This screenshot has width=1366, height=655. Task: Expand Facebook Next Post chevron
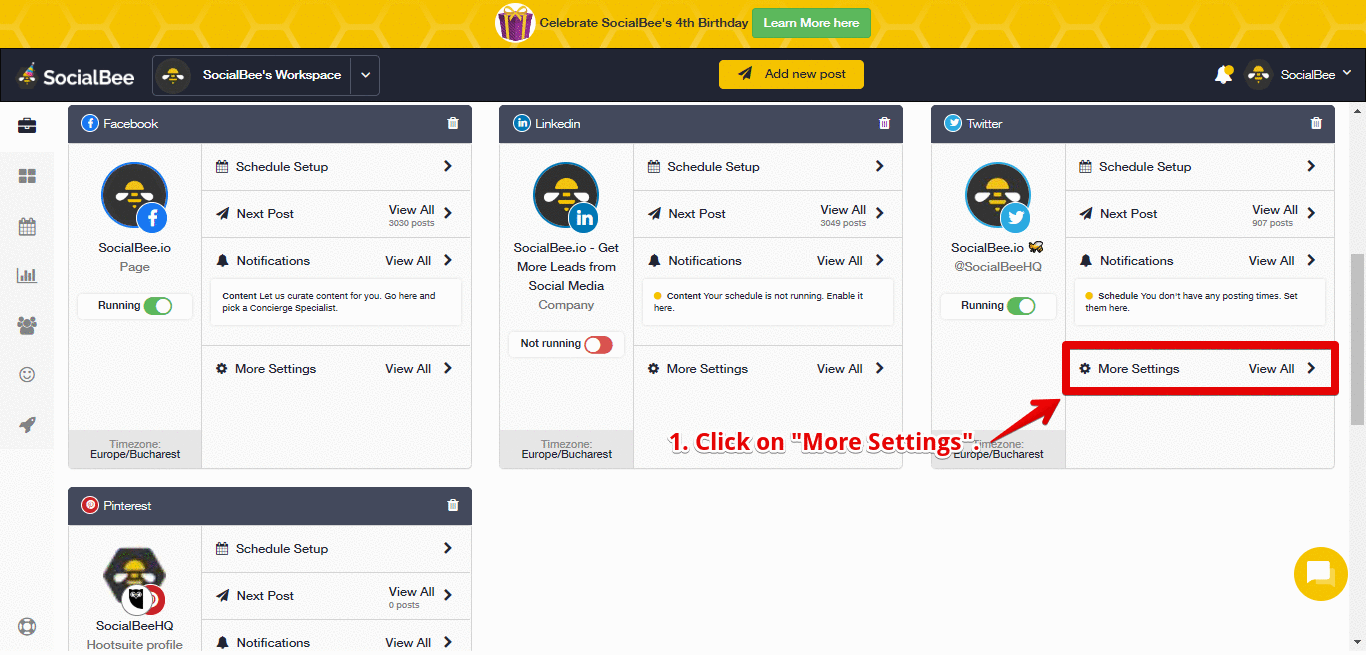pyautogui.click(x=448, y=213)
